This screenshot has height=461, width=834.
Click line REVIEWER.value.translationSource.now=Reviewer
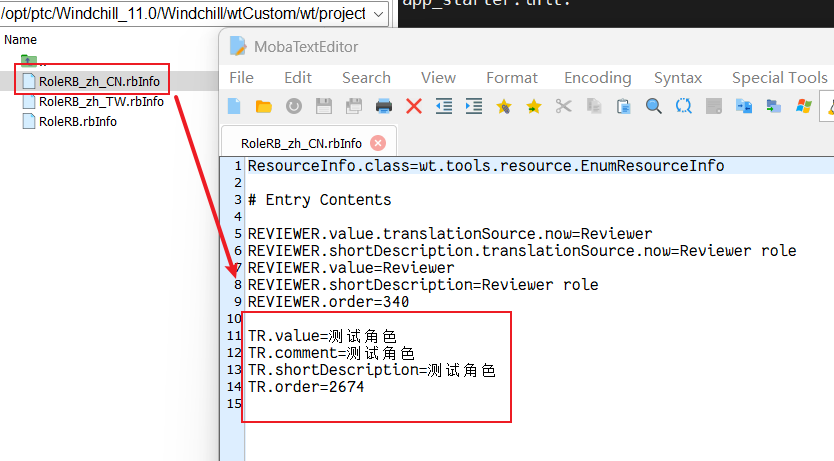(449, 234)
